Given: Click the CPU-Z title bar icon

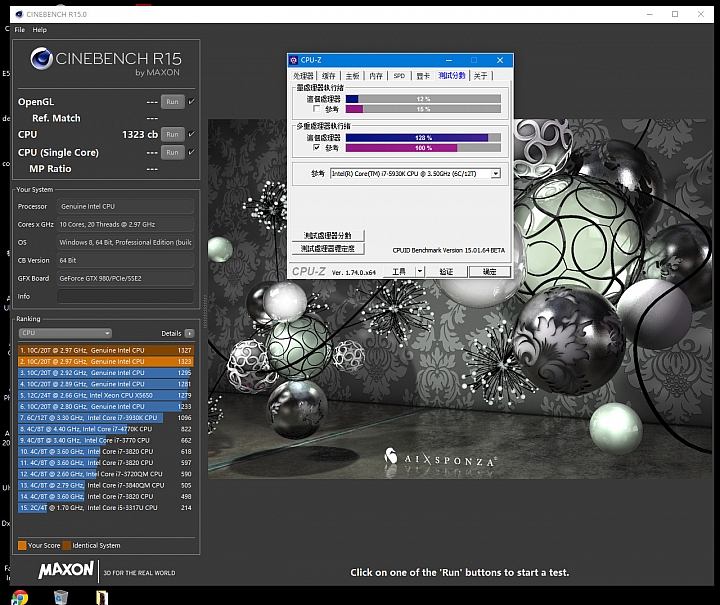Looking at the screenshot, I should [293, 60].
